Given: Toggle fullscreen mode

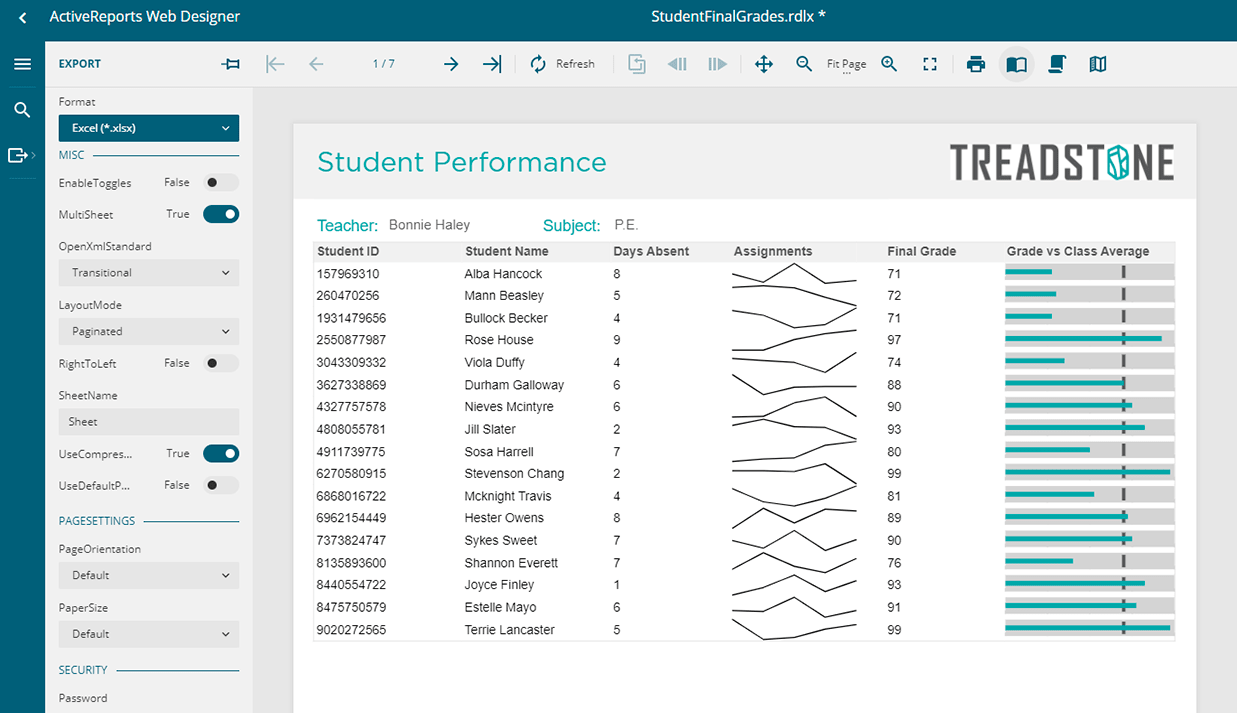Looking at the screenshot, I should click(930, 64).
